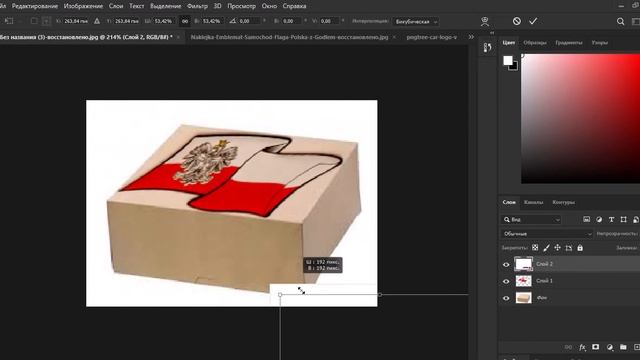Switch to the Контуры tab
The height and width of the screenshot is (360, 640).
563,202
